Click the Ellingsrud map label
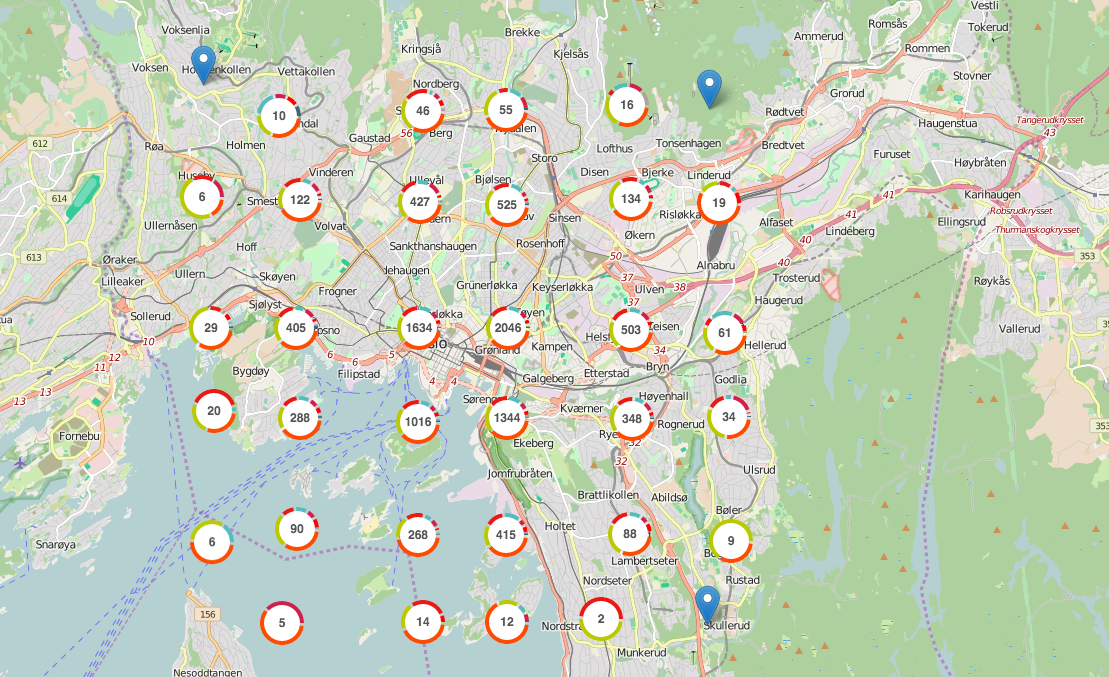 coord(962,221)
